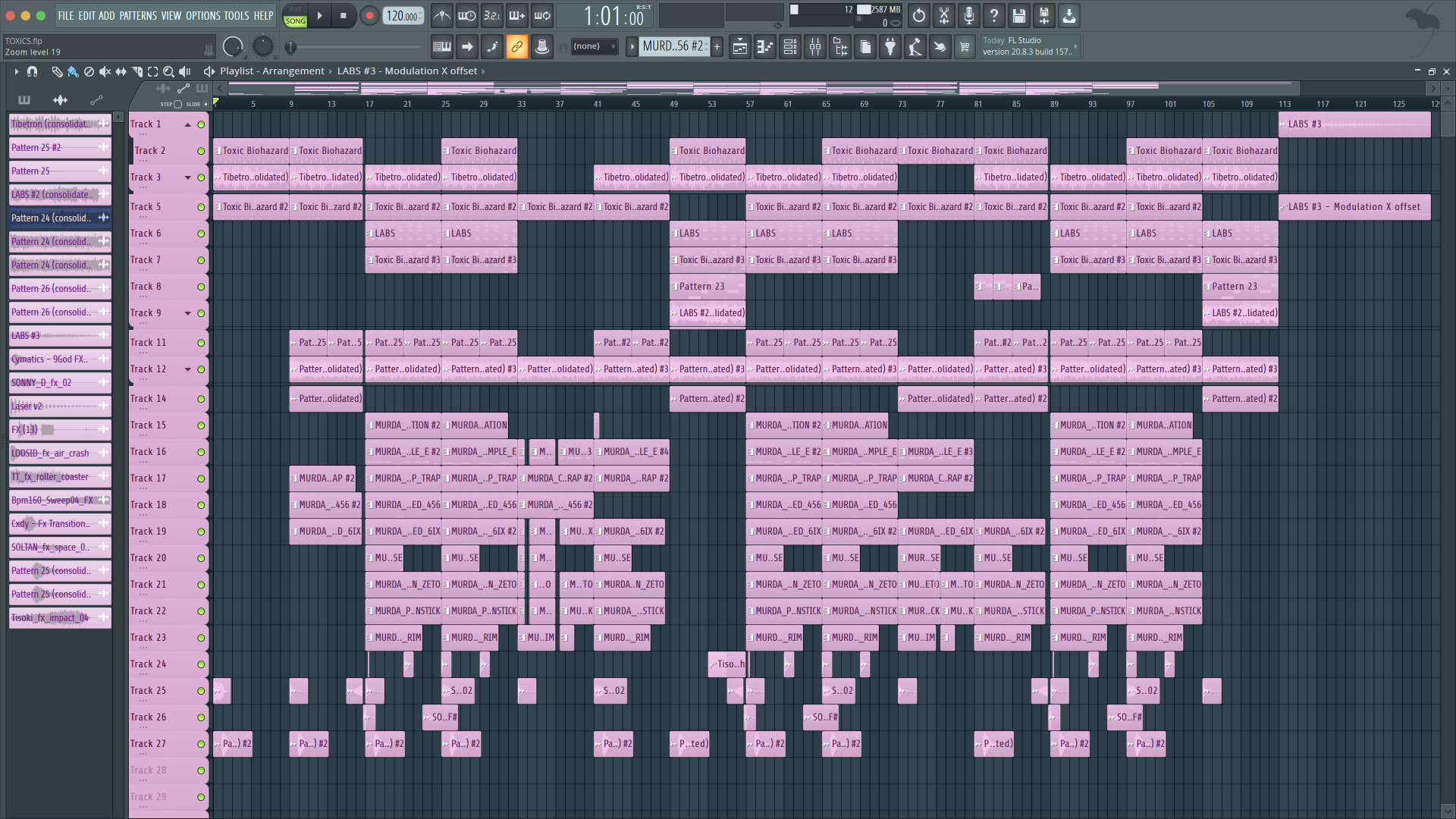1456x819 pixels.
Task: Expand Track 3 group arrow
Action: click(x=187, y=177)
